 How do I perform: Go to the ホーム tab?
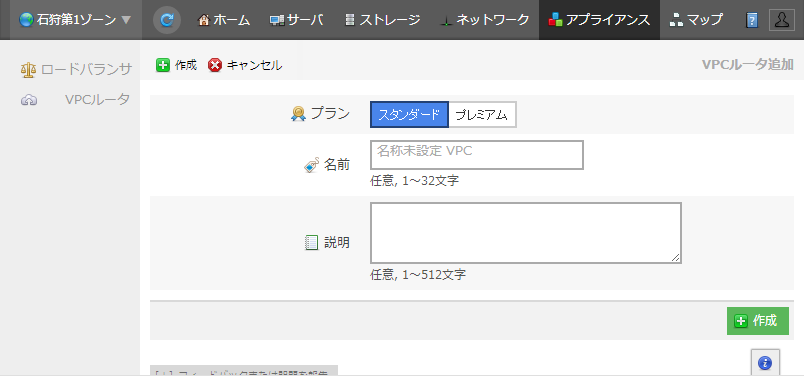pos(224,20)
